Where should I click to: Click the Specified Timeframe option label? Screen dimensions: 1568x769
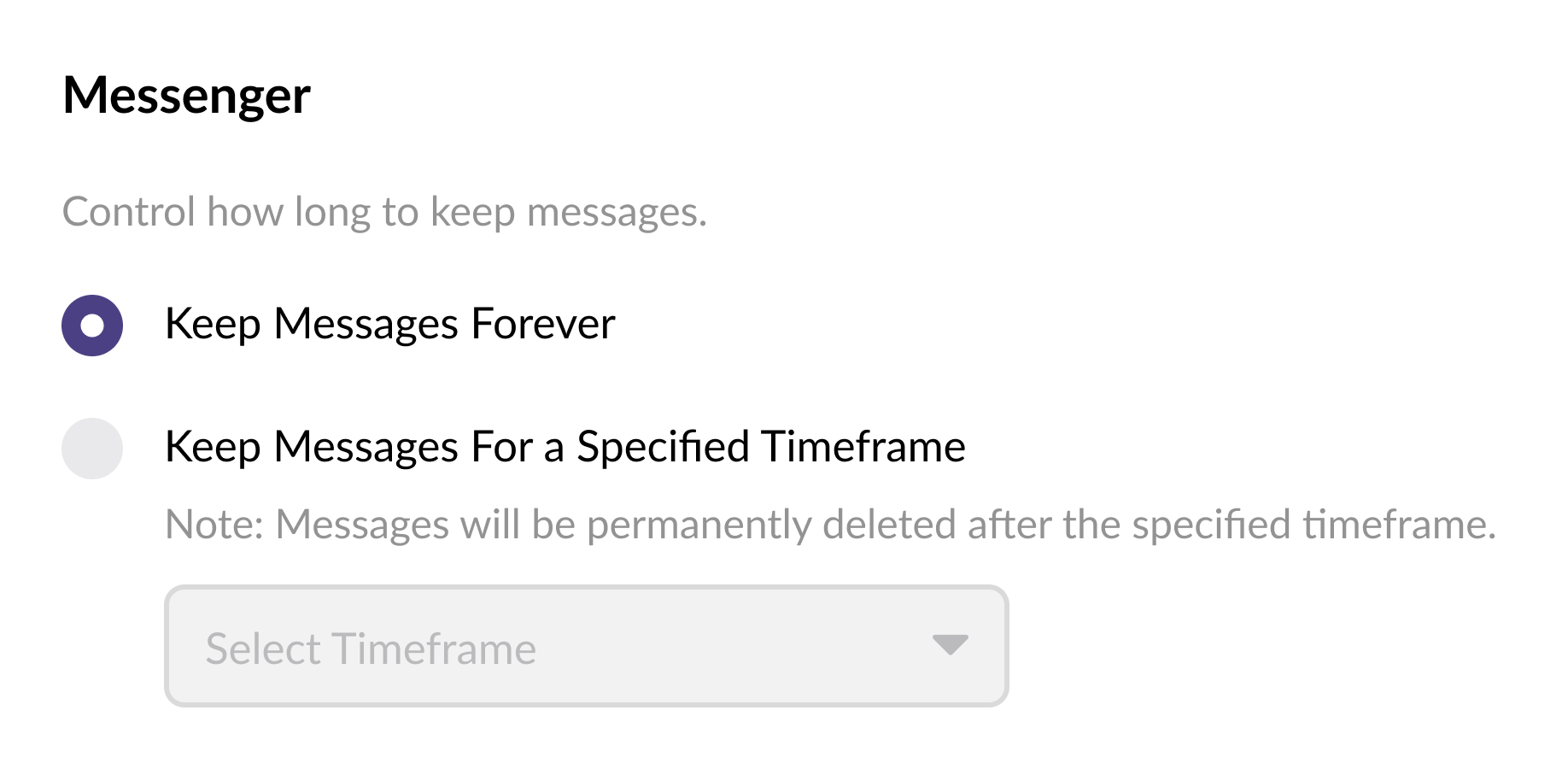pyautogui.click(x=566, y=447)
